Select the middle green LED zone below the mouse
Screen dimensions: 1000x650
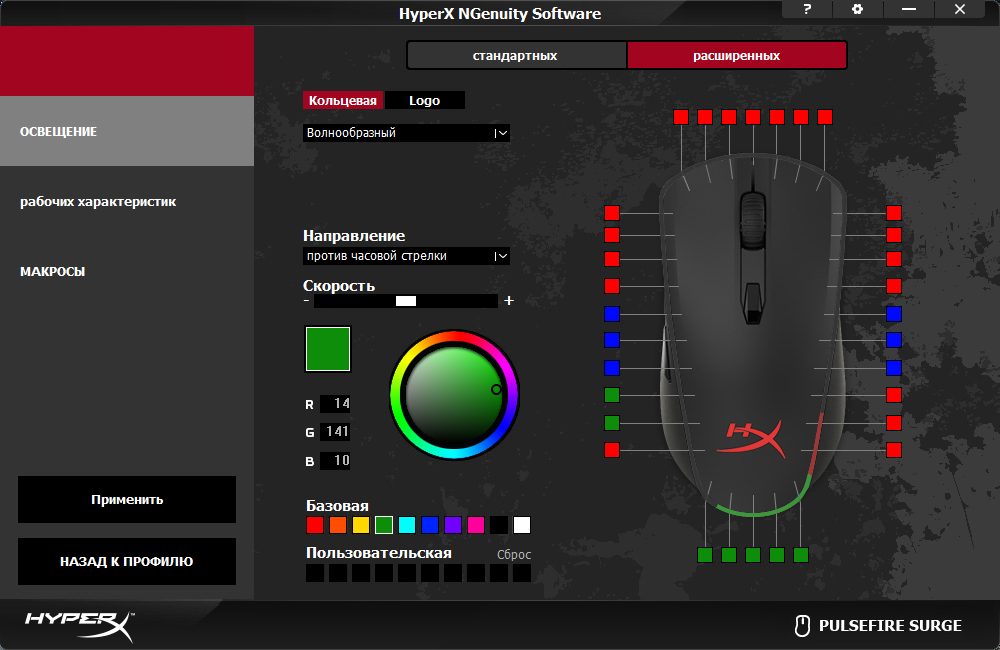[753, 555]
